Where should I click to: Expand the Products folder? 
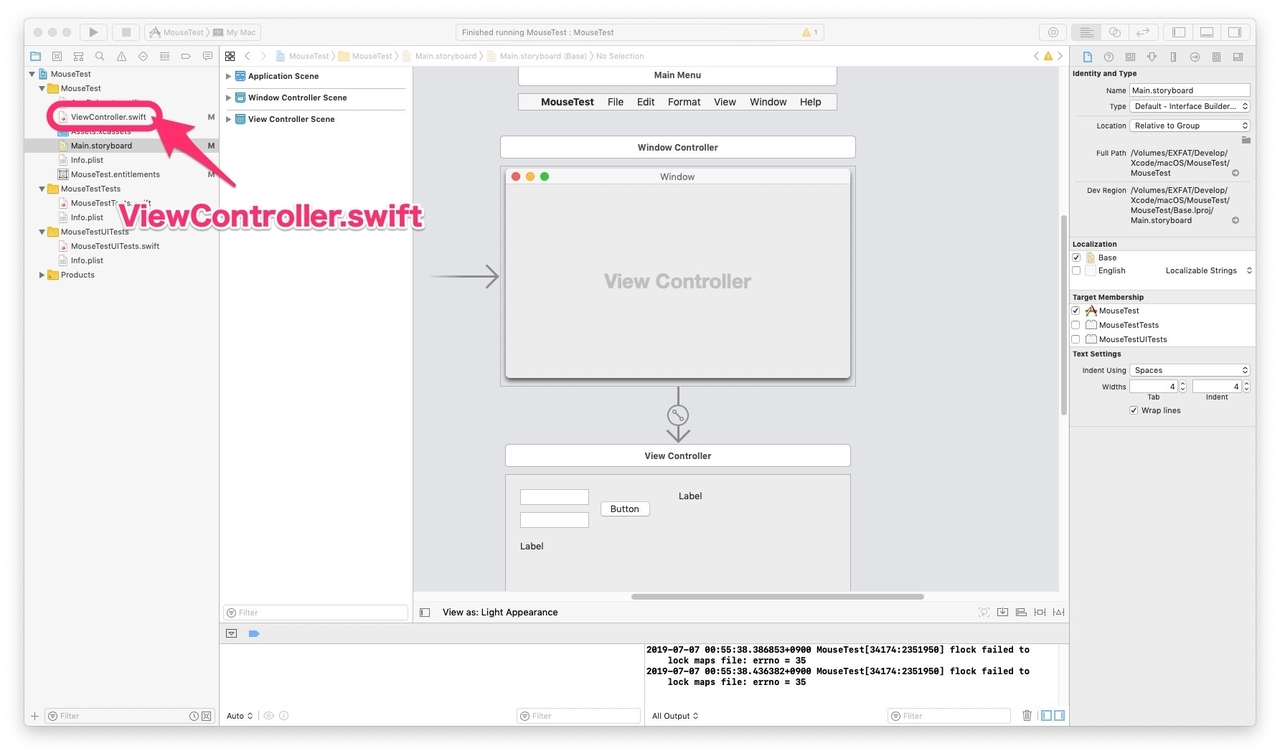[42, 275]
